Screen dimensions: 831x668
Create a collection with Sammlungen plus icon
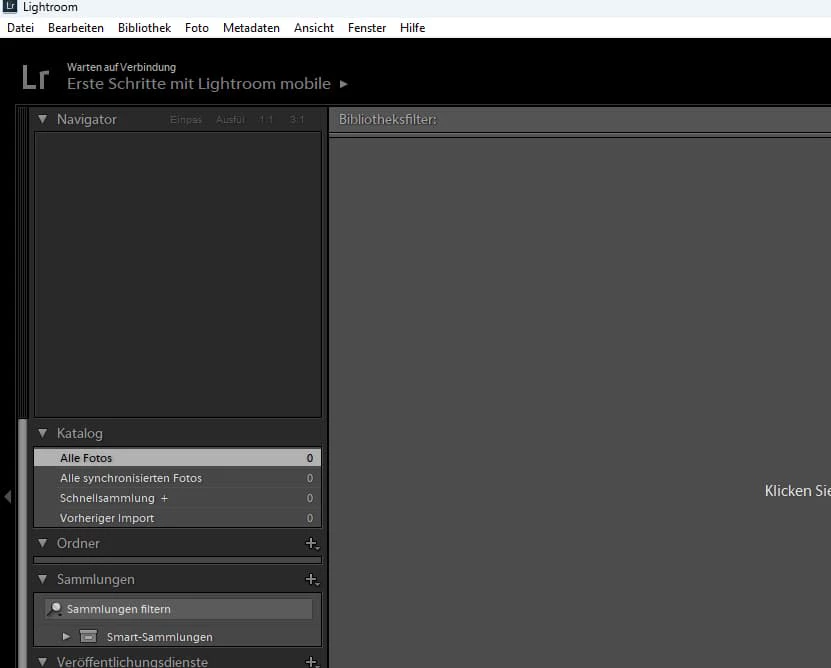pos(312,579)
